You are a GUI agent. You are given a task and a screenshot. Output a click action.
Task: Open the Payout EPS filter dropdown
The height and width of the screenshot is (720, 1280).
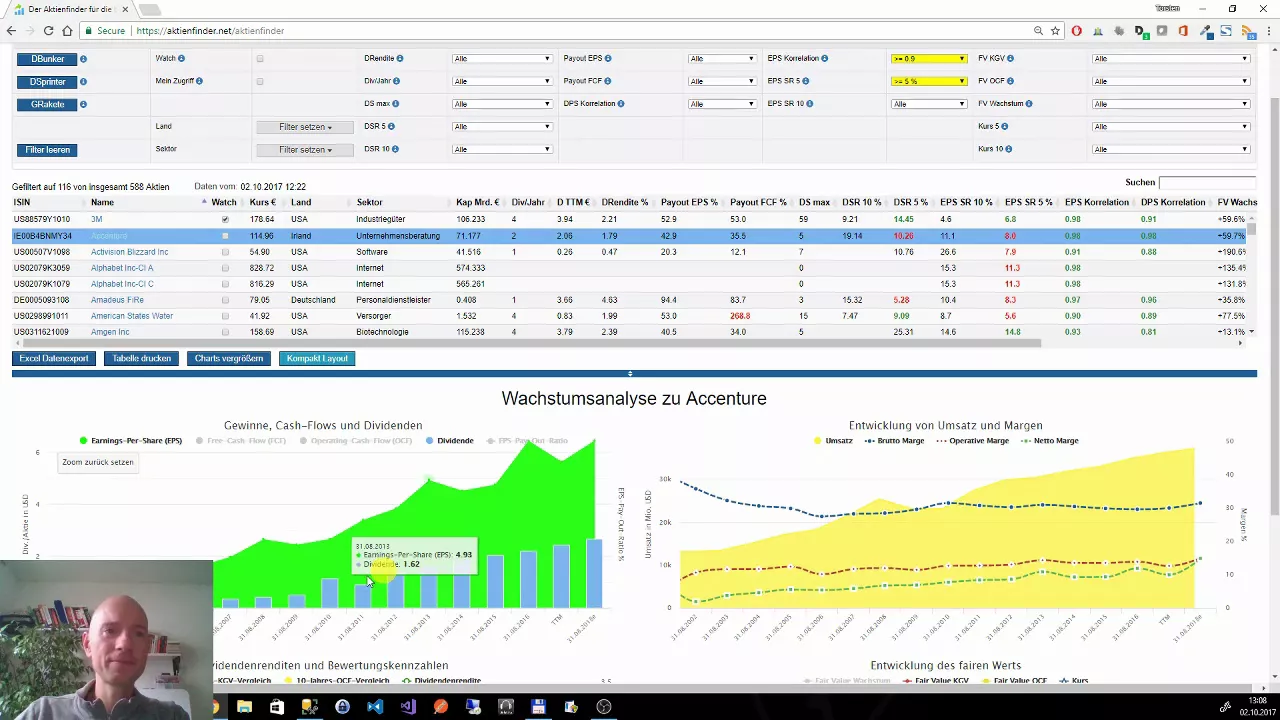click(722, 59)
